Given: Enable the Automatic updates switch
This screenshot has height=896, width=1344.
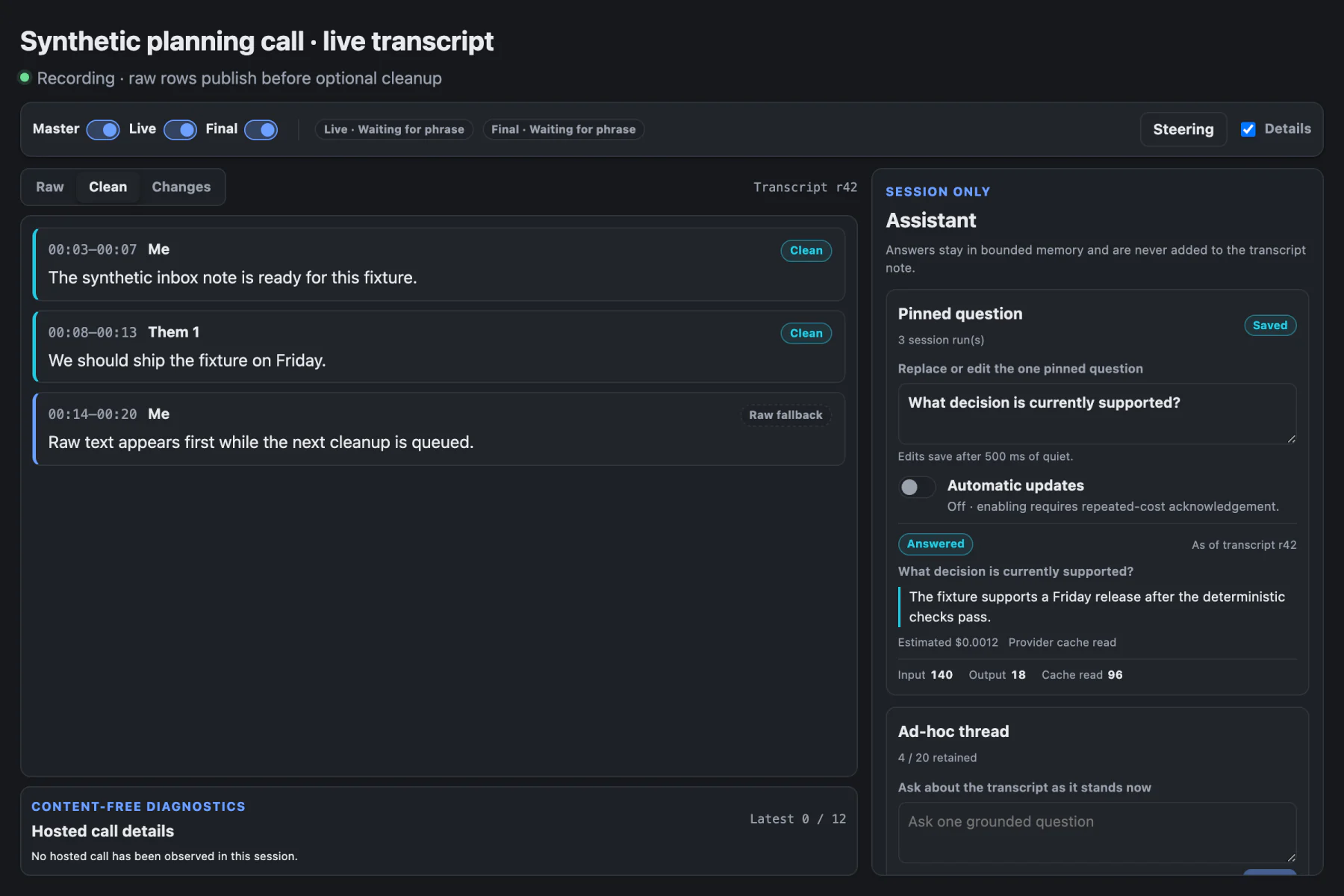Looking at the screenshot, I should (917, 487).
